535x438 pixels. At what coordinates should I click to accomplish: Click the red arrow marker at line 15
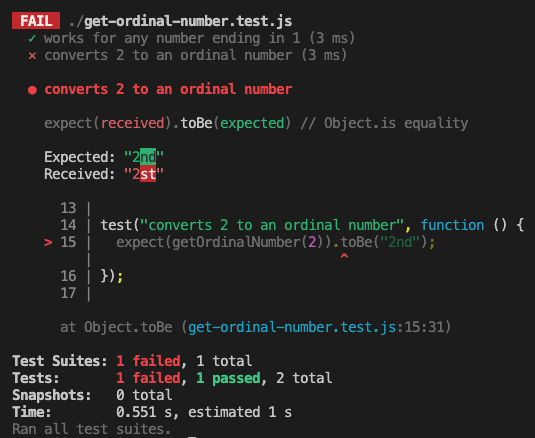tap(48, 243)
